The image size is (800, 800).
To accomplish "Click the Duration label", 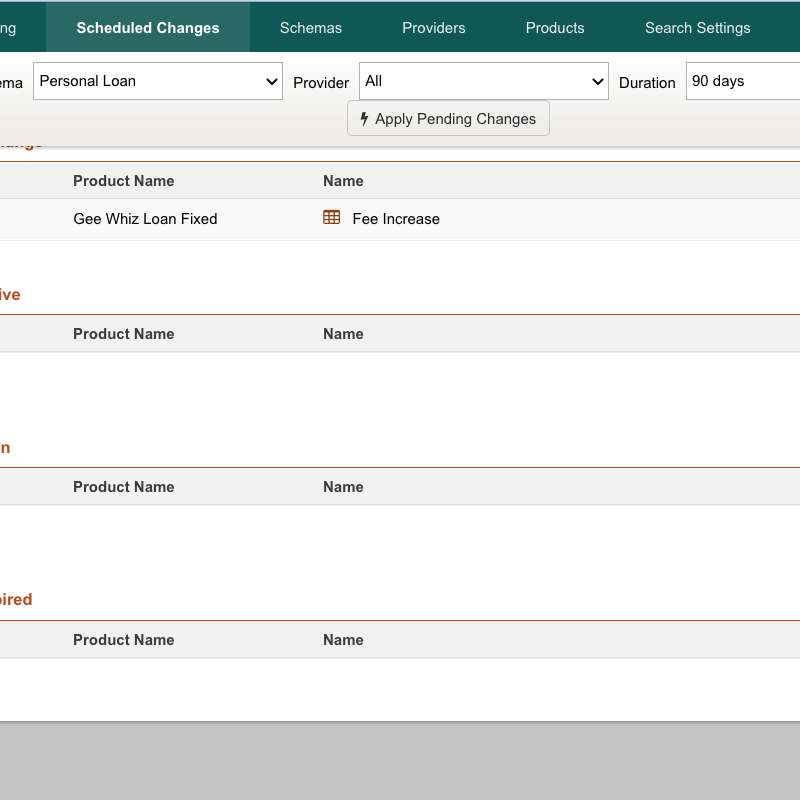I will tap(647, 83).
